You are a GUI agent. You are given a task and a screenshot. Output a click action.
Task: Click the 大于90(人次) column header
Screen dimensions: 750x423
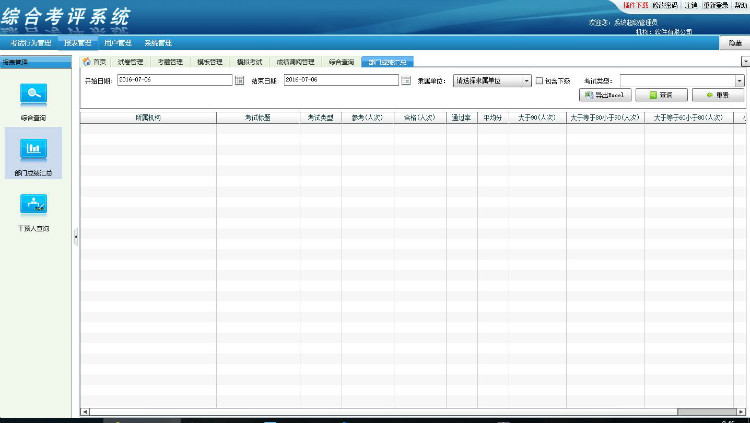(538, 118)
